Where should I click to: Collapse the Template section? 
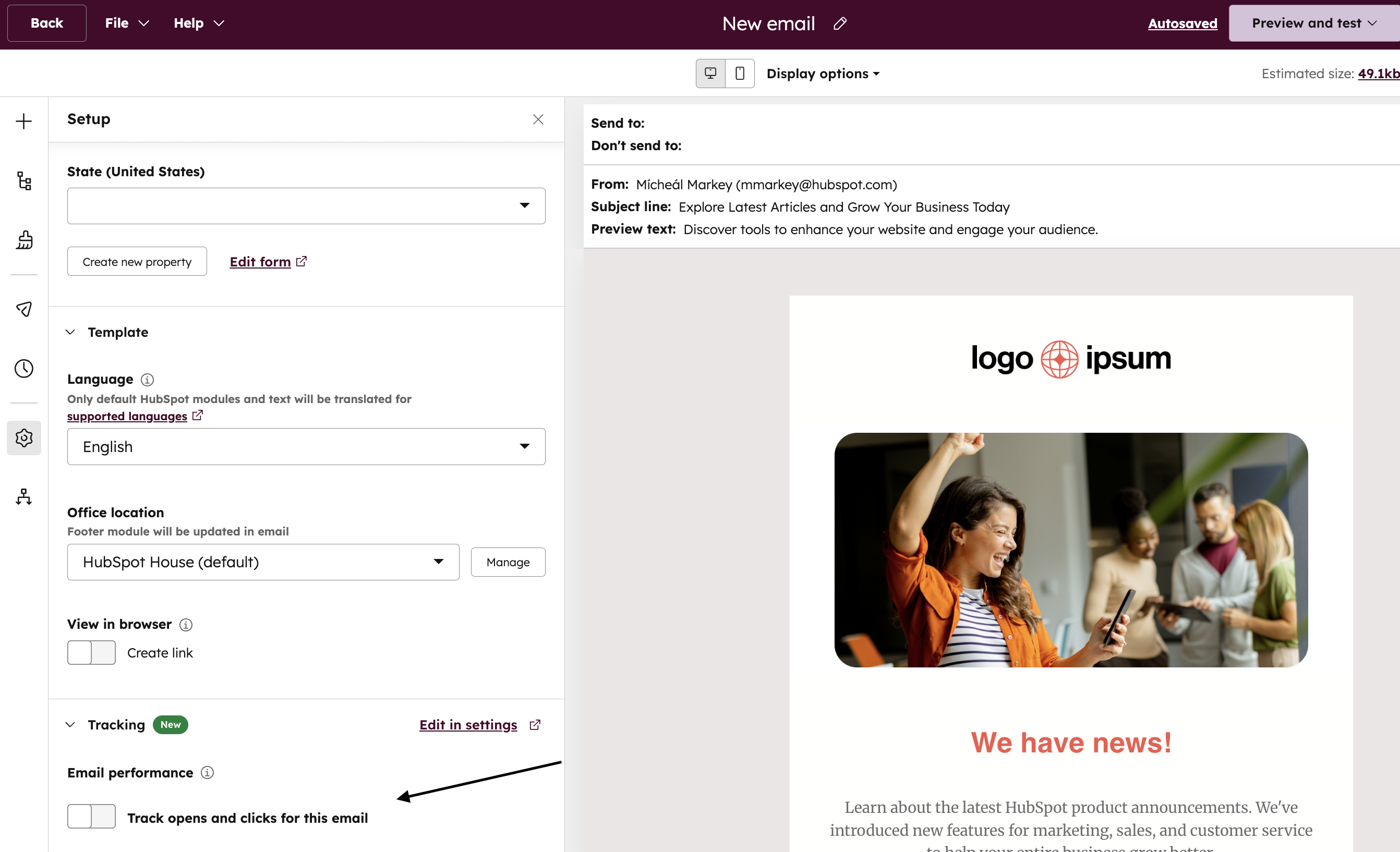pos(70,332)
